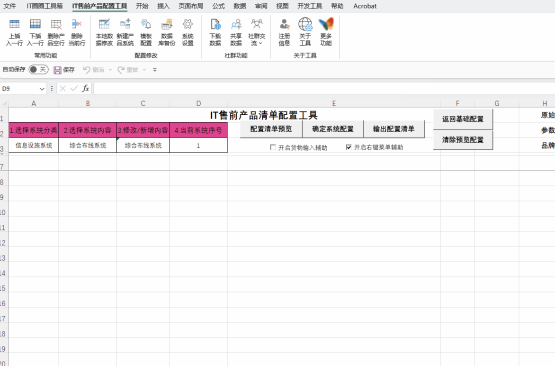
Task: Click inside the formula bar input
Action: (324, 88)
